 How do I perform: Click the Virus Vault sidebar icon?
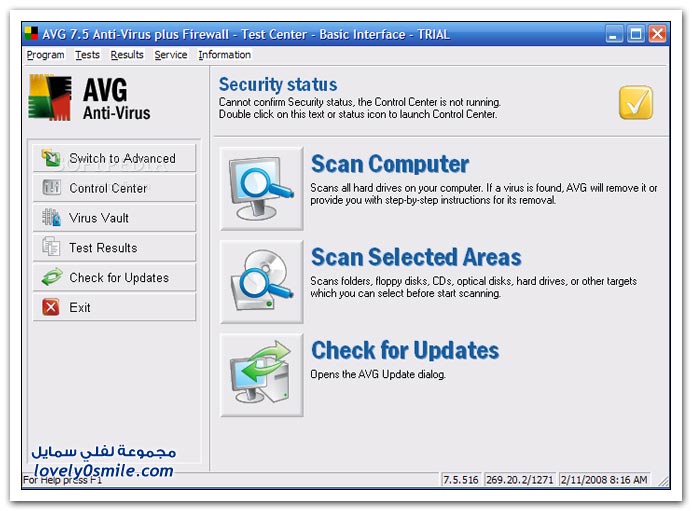51,218
